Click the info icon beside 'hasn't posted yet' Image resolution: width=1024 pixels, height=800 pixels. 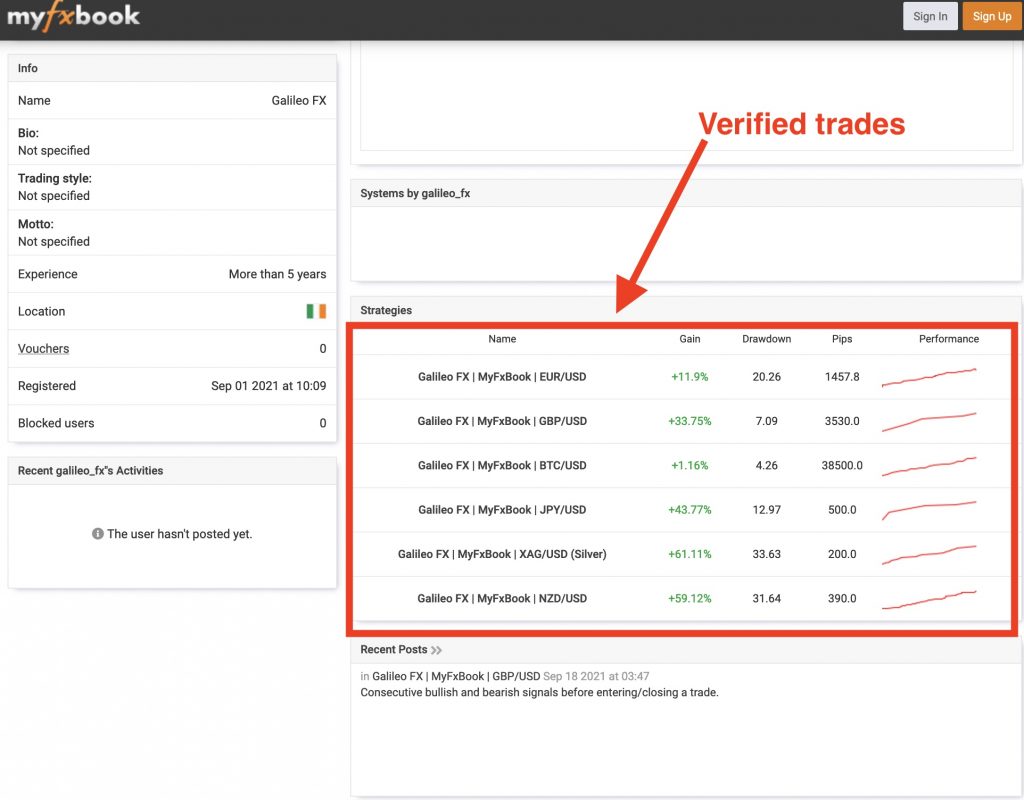[x=97, y=534]
